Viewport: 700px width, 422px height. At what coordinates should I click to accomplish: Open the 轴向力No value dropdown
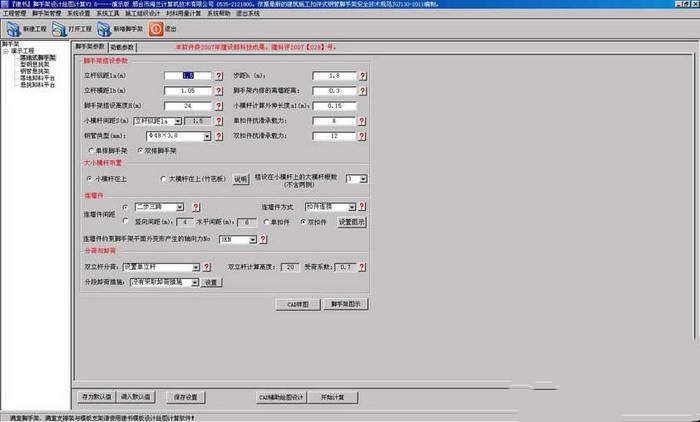pos(253,240)
